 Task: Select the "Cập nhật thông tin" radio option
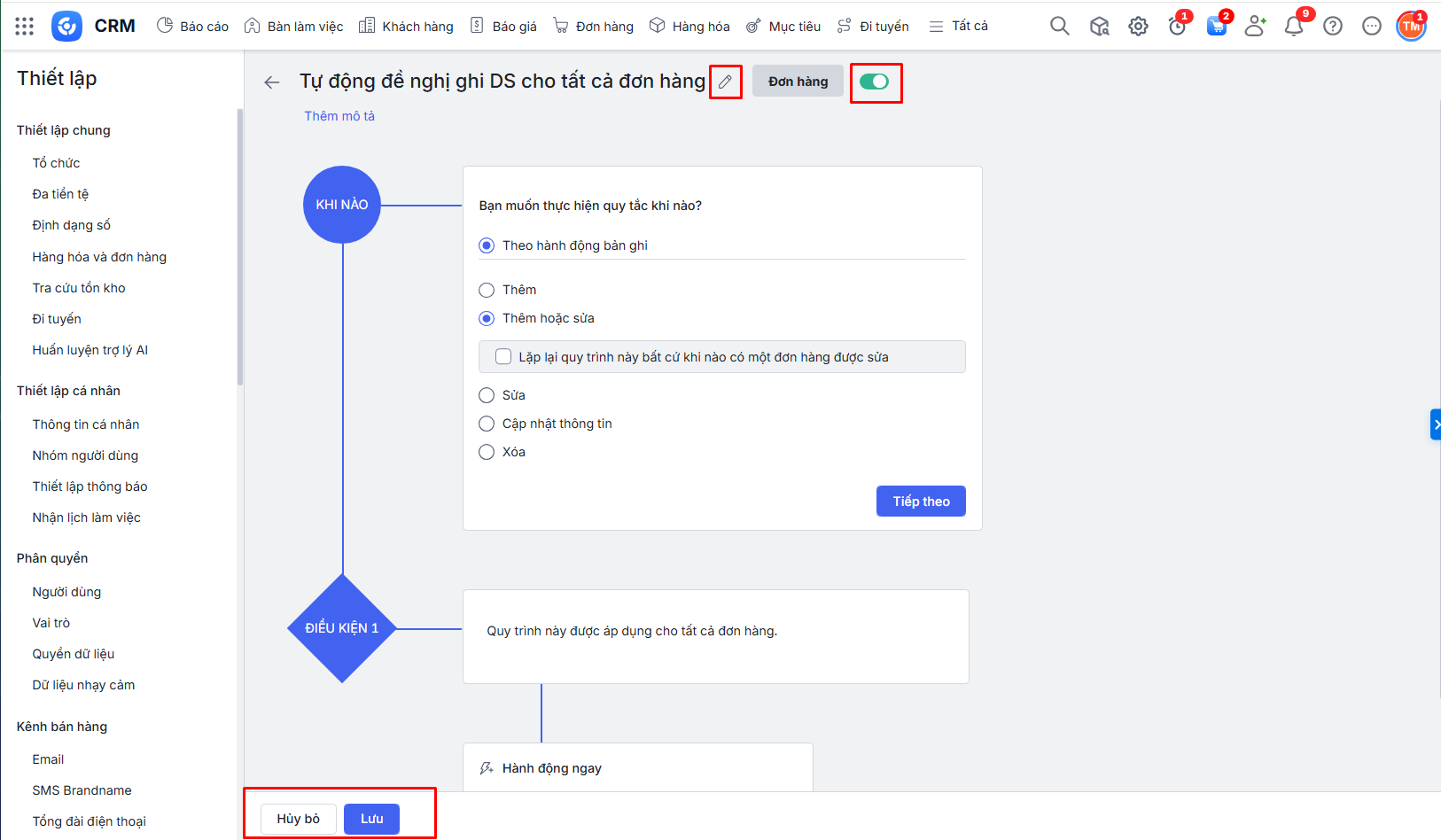(487, 424)
